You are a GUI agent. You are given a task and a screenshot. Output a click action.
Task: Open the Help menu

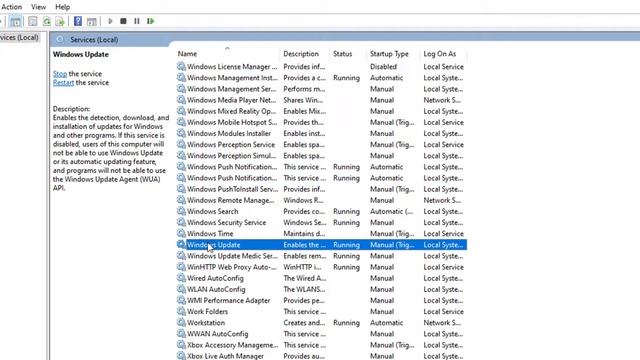[62, 7]
